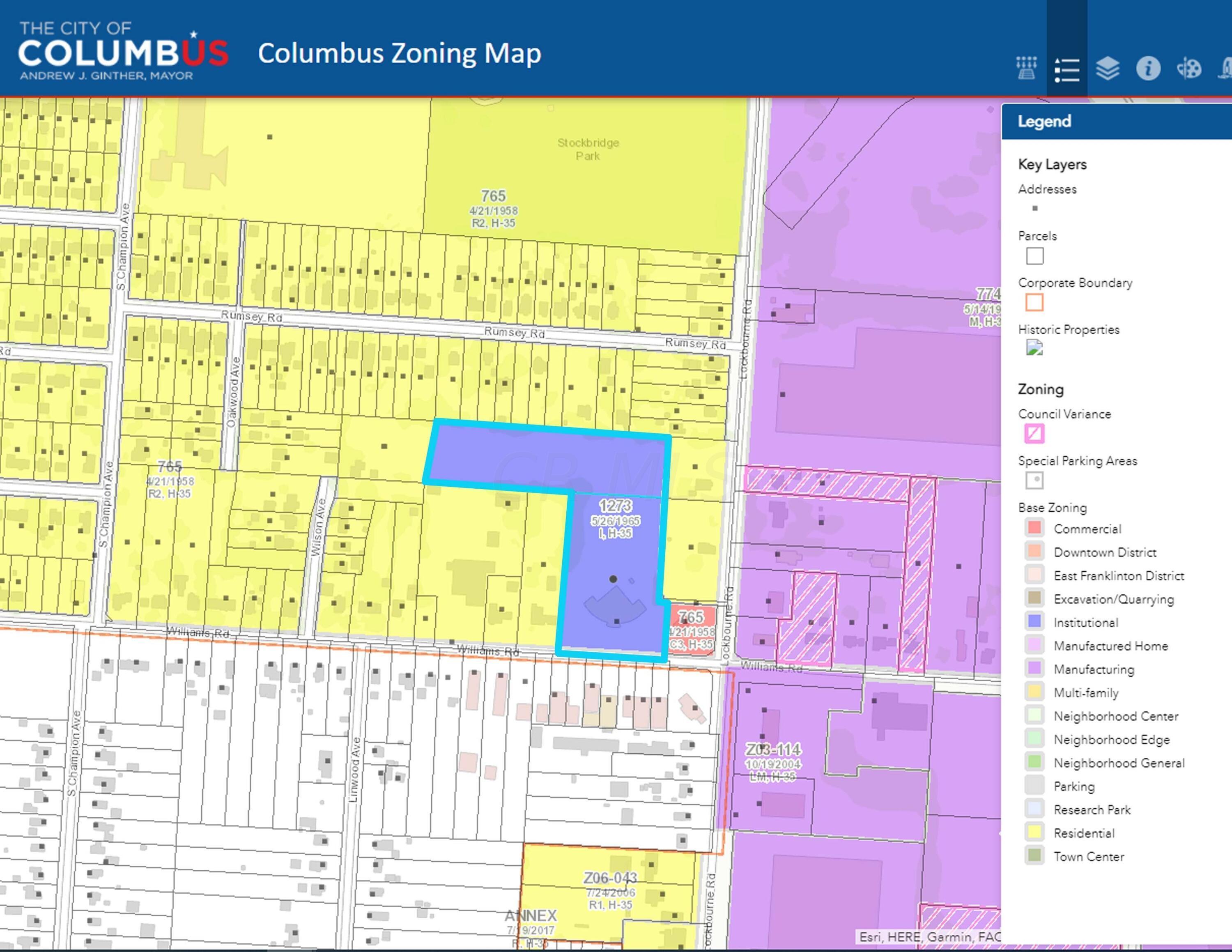The image size is (1232, 952).
Task: Click the 'Manufactured Home' legend entry
Action: click(1111, 646)
